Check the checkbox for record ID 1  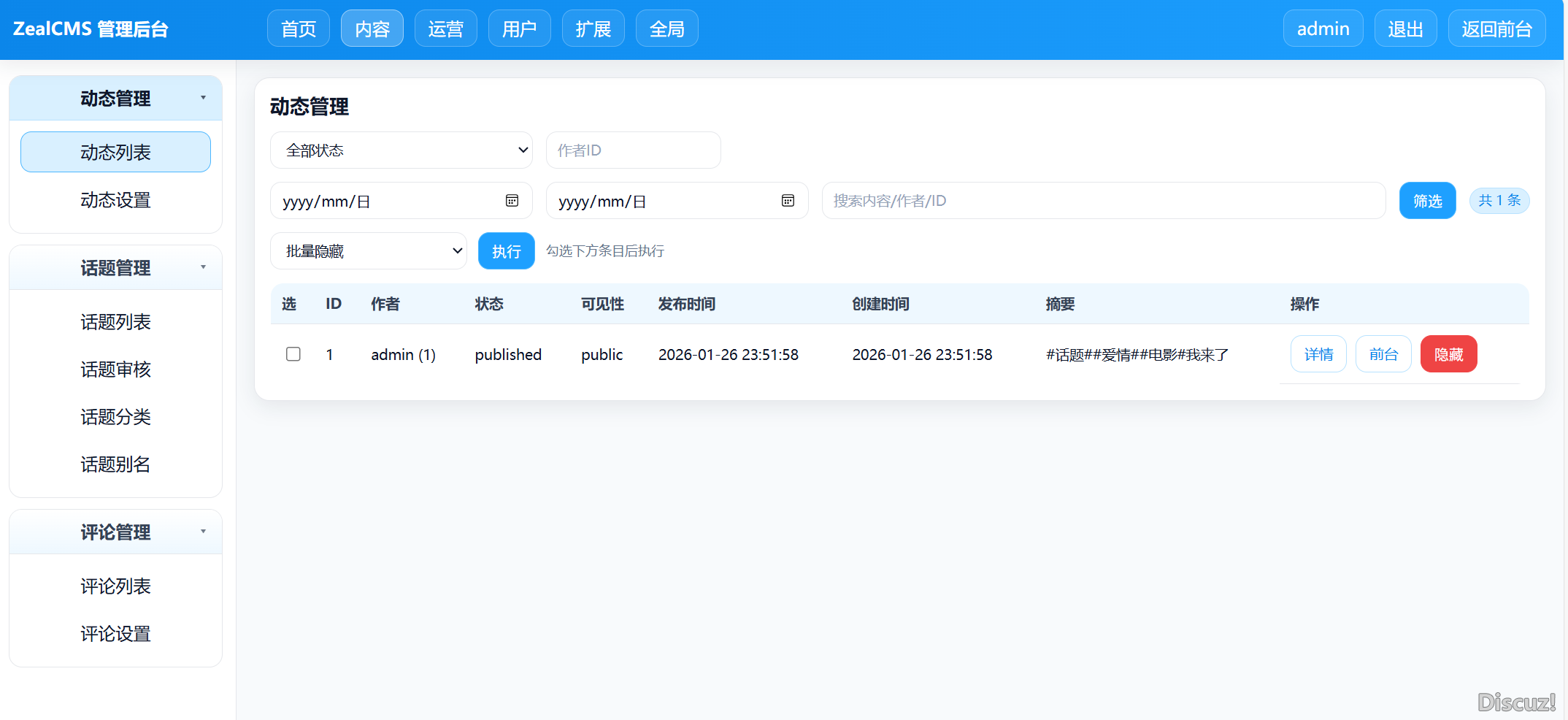tap(293, 354)
